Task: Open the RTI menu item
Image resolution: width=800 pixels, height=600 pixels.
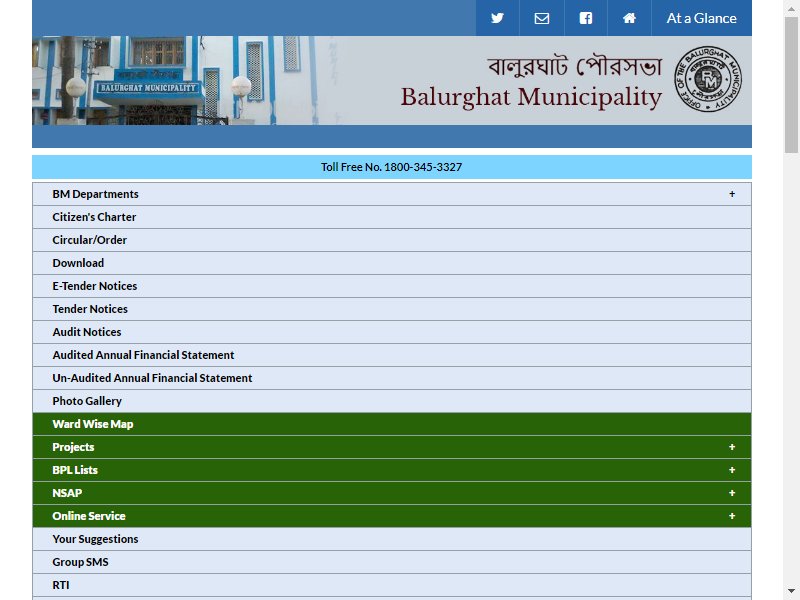Action: point(392,585)
